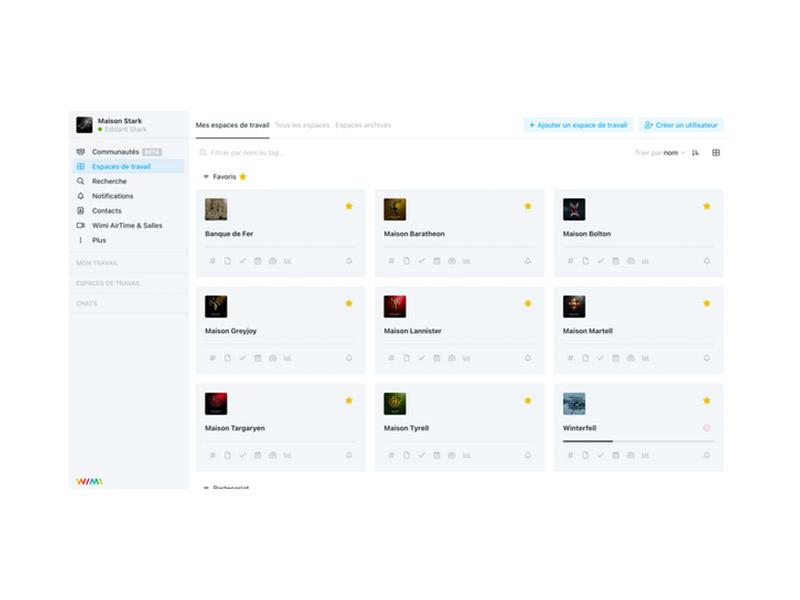Open the chart icon on Maison Lannister card
Viewport: 800px width, 600px height.
(466, 358)
